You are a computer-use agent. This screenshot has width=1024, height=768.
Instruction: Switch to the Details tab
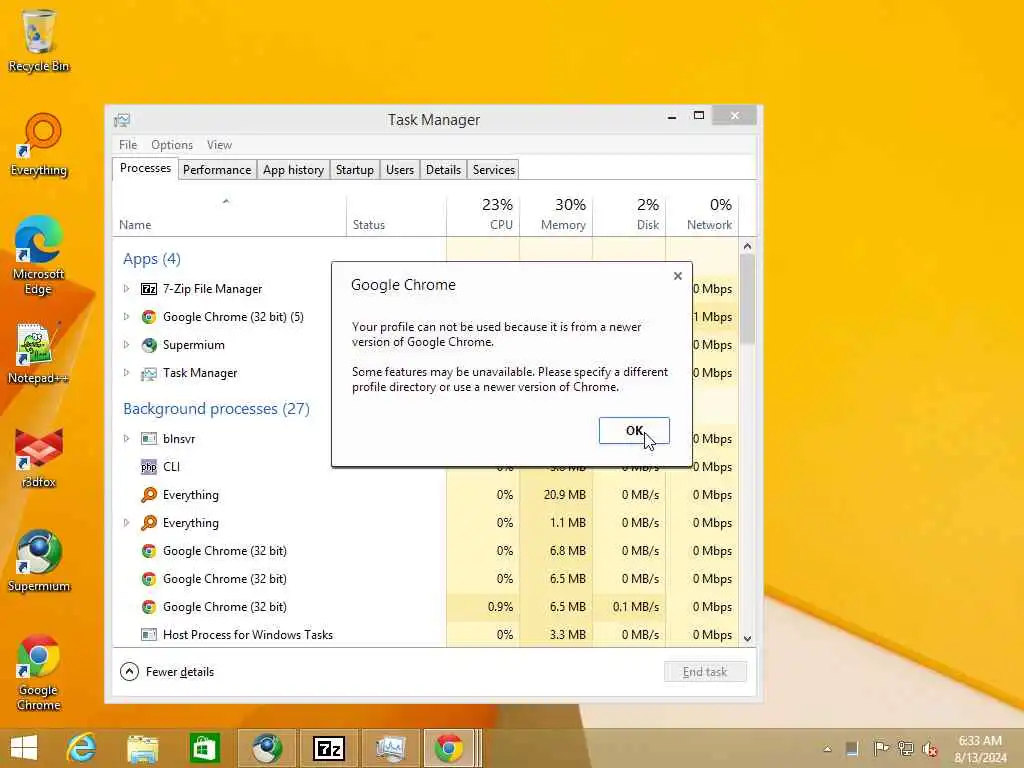point(443,170)
